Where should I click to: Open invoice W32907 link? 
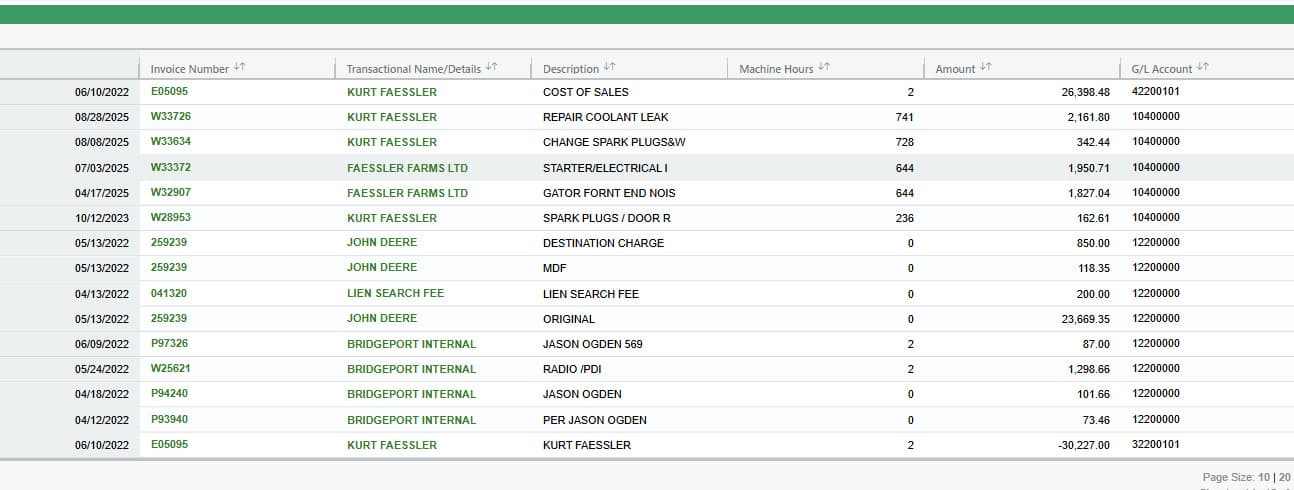point(170,193)
